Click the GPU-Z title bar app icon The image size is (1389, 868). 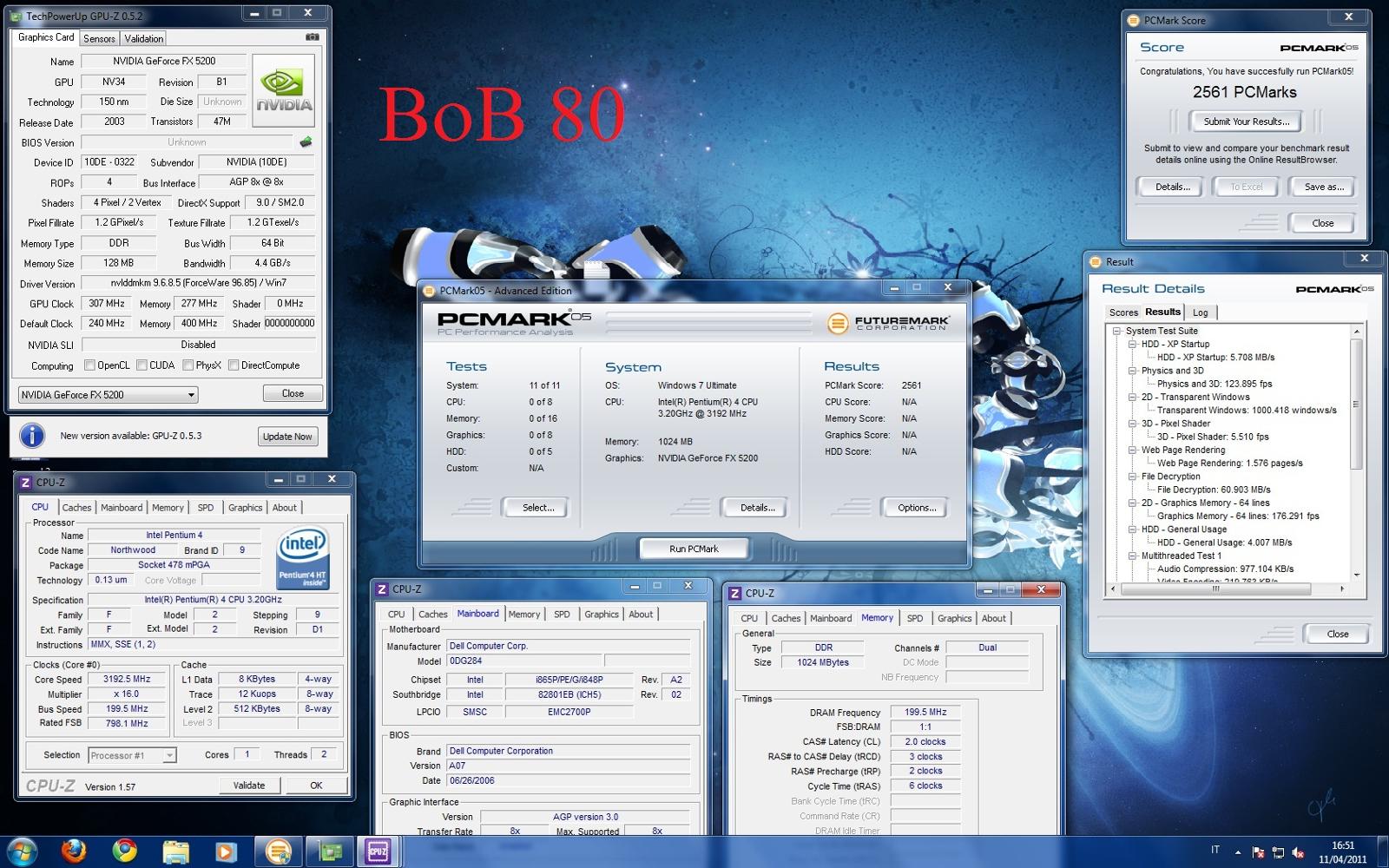pos(16,16)
